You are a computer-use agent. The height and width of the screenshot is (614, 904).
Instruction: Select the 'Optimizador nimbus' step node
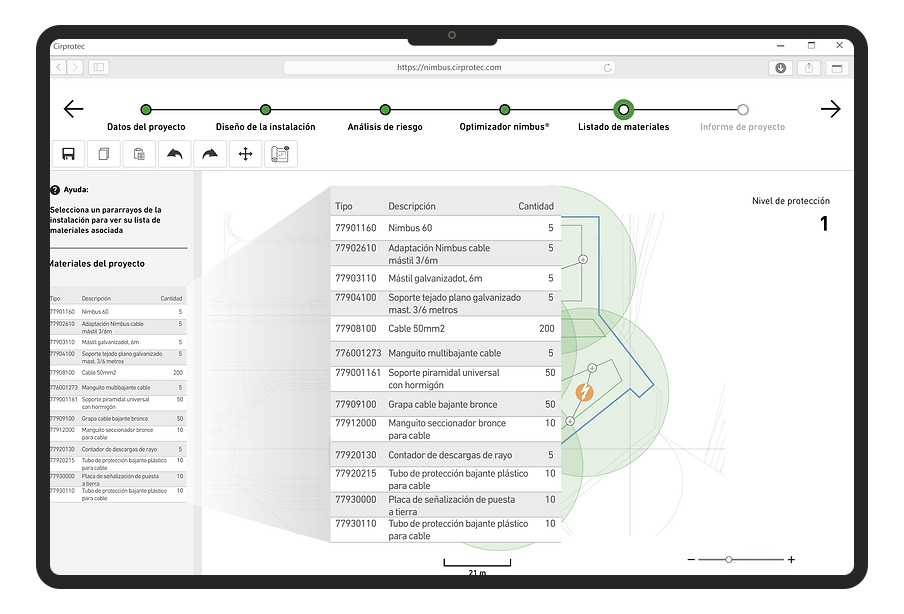pyautogui.click(x=504, y=110)
